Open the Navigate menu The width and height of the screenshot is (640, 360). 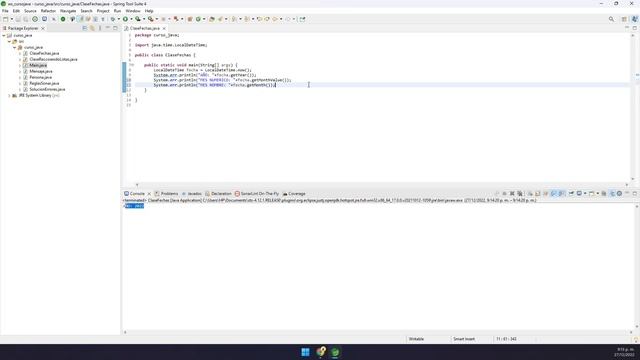pos(68,11)
